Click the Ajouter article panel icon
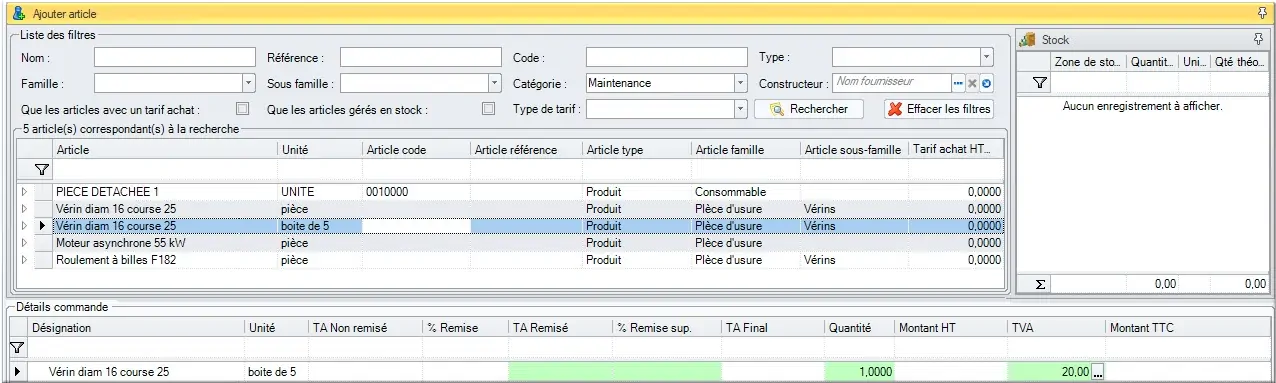This screenshot has height=383, width=1276. (x=18, y=13)
